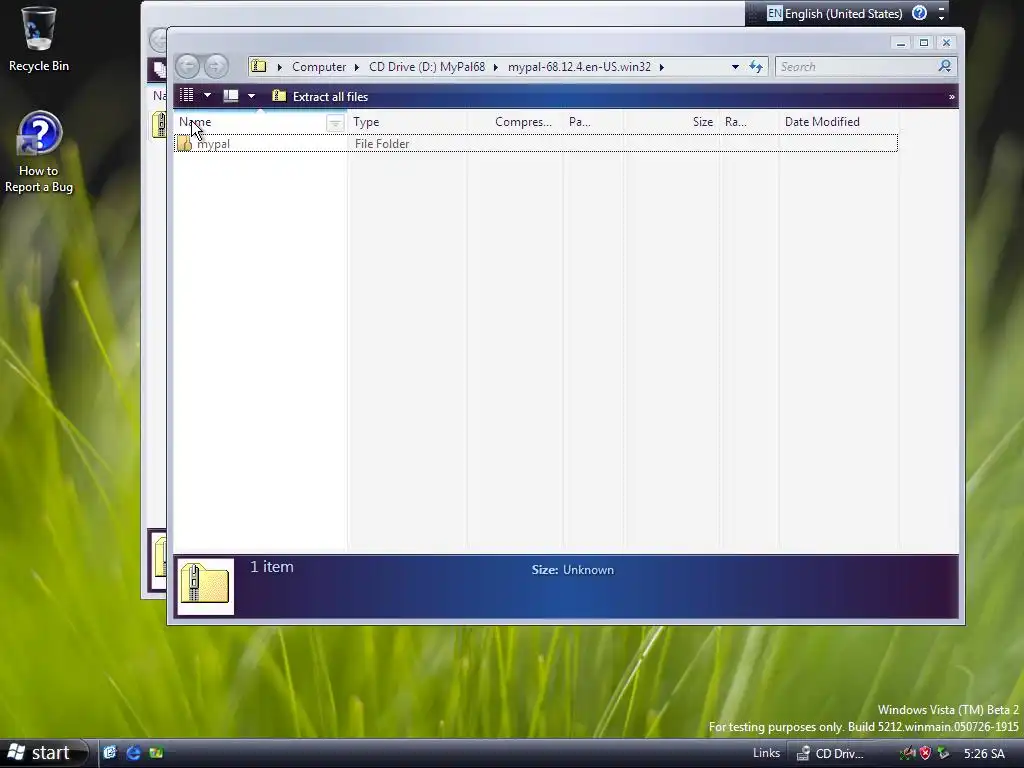Minimize the zip folder window
The image size is (1024, 768).
pos(901,43)
